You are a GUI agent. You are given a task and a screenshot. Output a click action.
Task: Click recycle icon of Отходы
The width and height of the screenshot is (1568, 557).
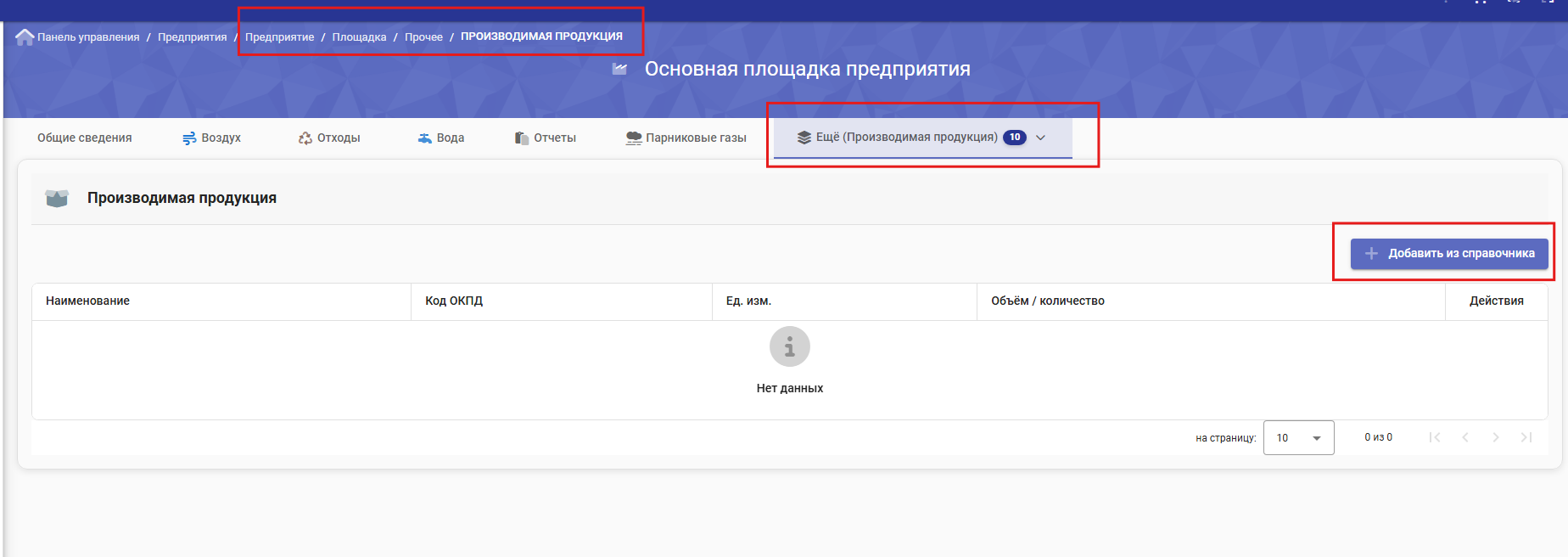[x=305, y=138]
